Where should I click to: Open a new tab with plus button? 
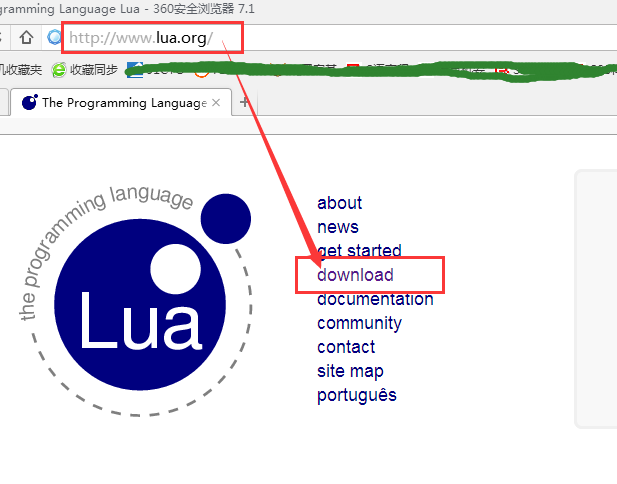244,102
